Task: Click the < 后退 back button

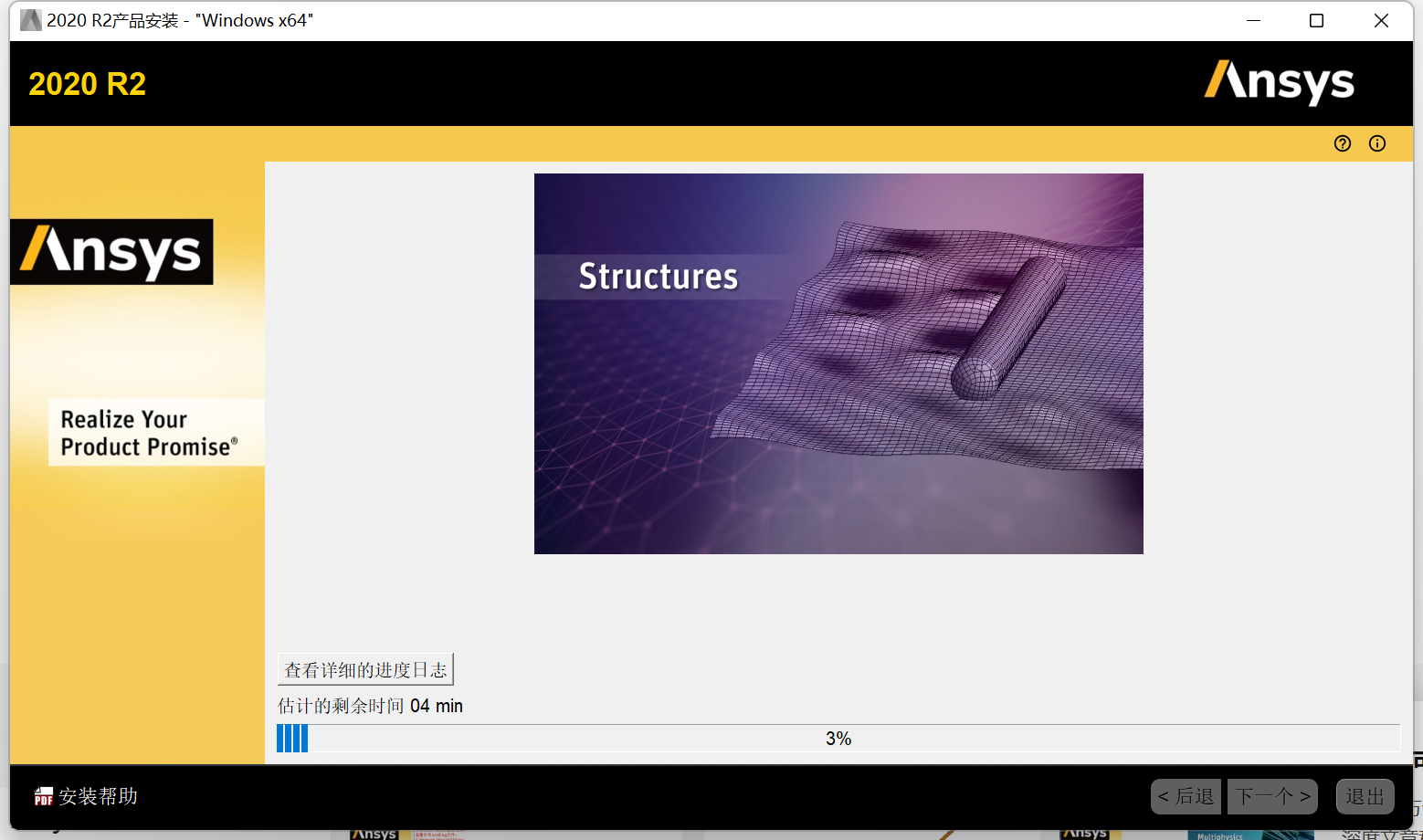Action: [1185, 795]
